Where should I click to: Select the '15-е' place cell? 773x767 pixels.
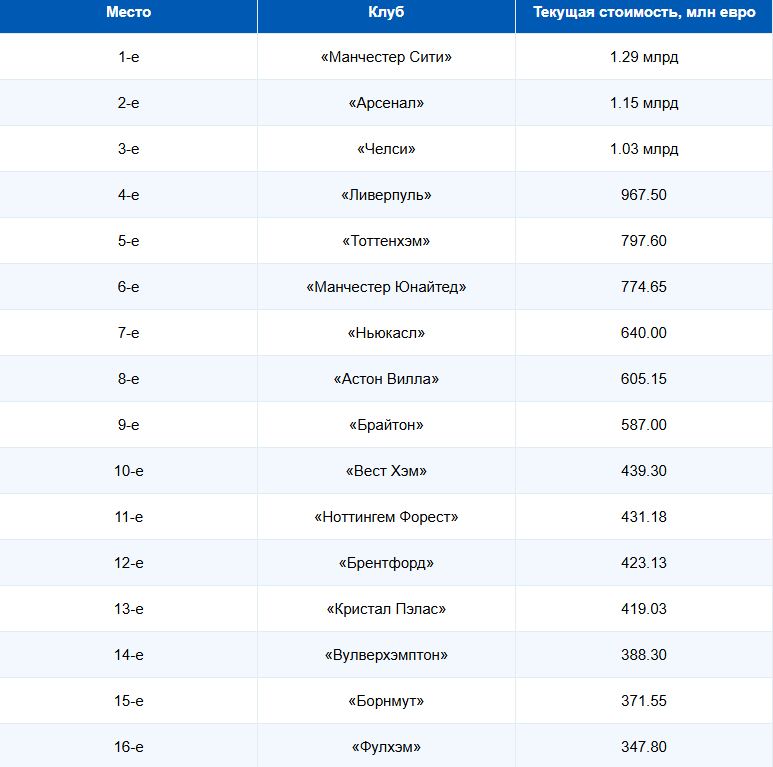click(128, 700)
